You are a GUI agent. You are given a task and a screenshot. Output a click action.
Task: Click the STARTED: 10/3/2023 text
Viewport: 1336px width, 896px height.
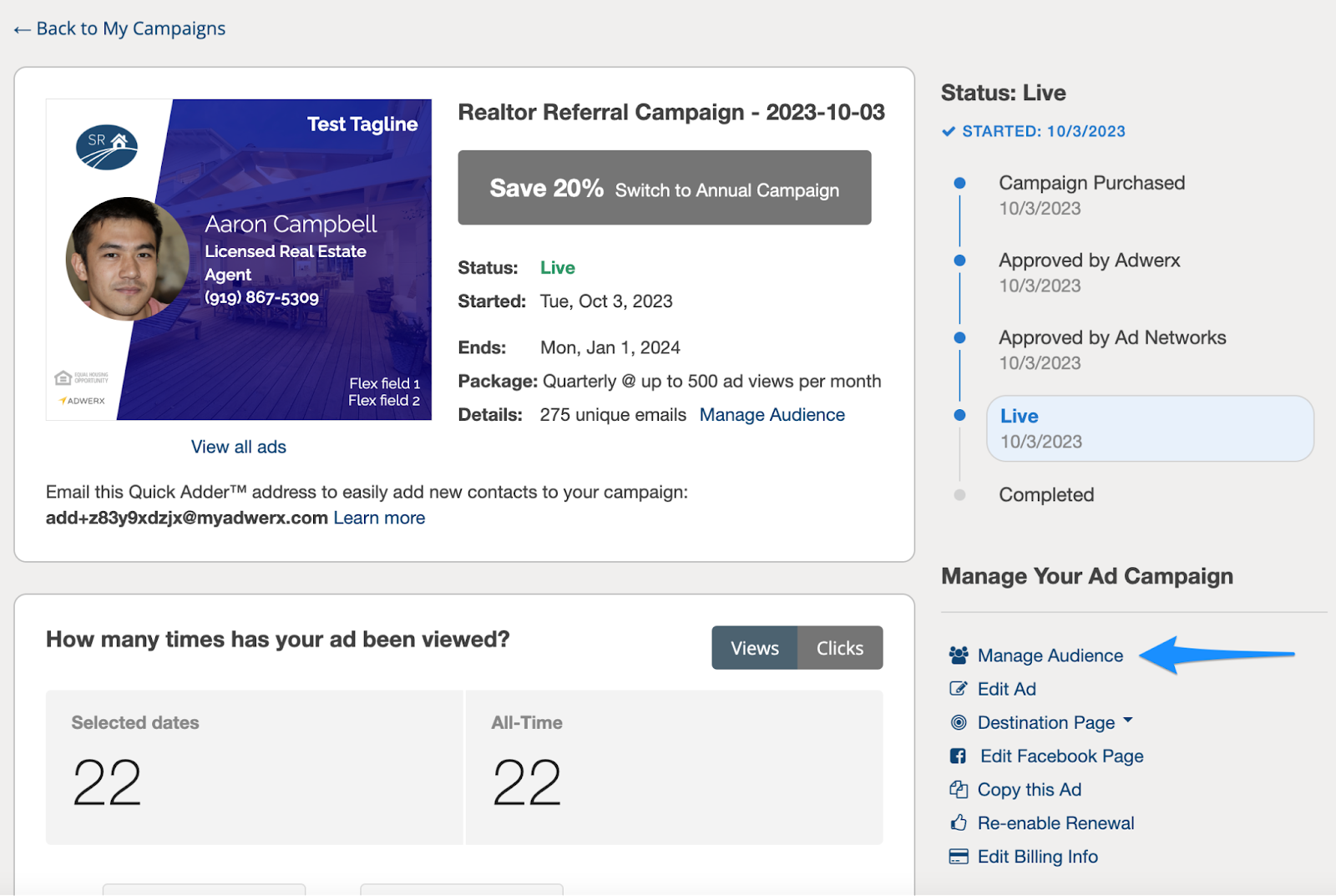[1044, 131]
